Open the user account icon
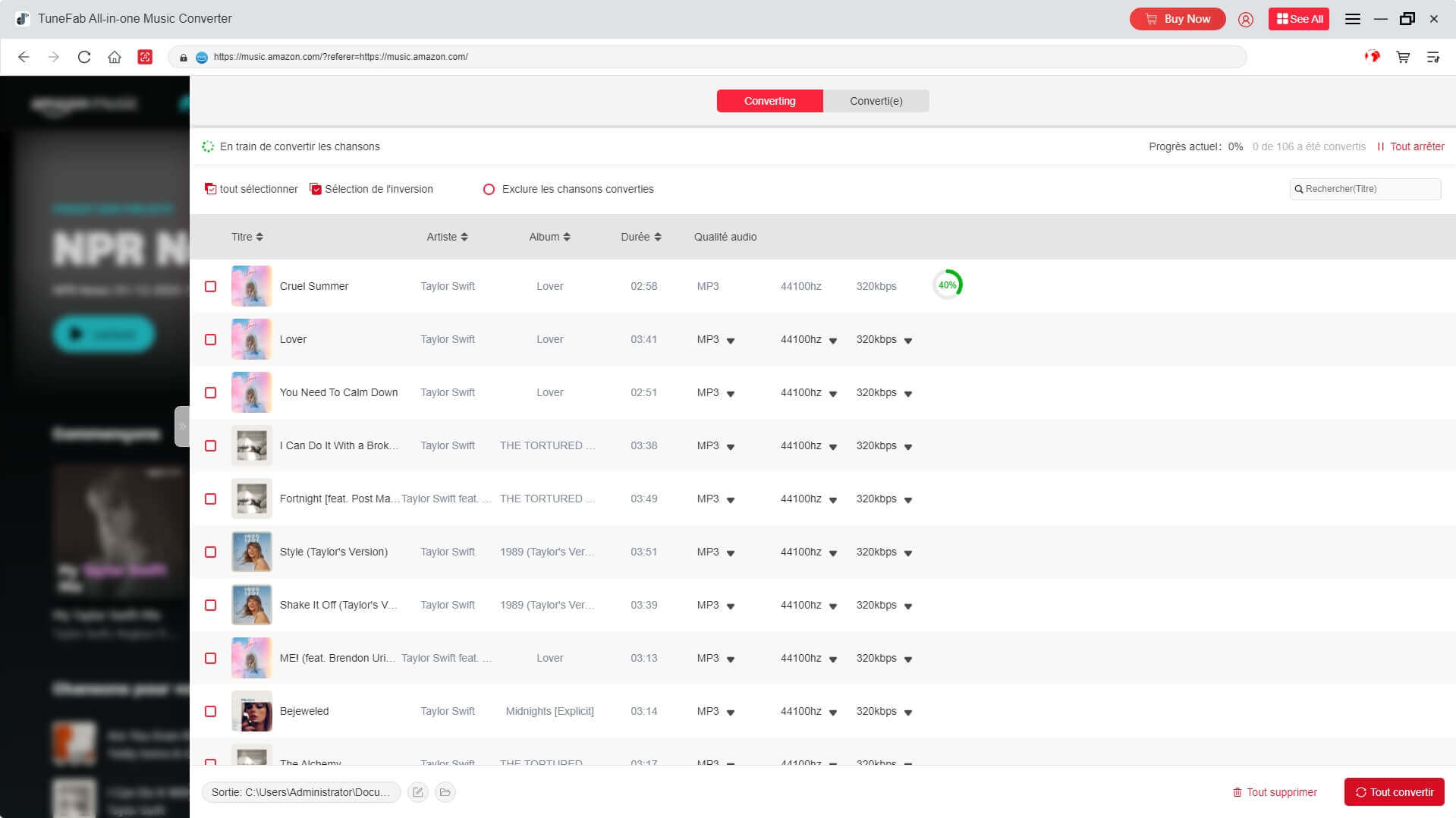 point(1246,20)
